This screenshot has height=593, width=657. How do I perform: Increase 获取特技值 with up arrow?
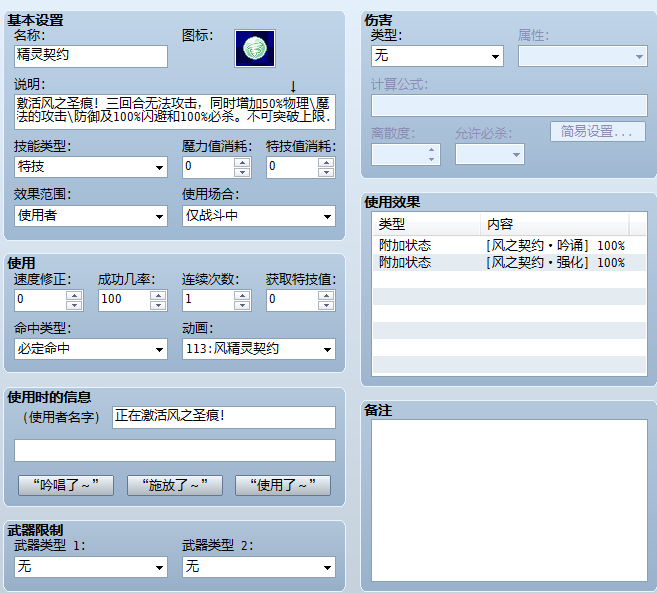tap(326, 295)
